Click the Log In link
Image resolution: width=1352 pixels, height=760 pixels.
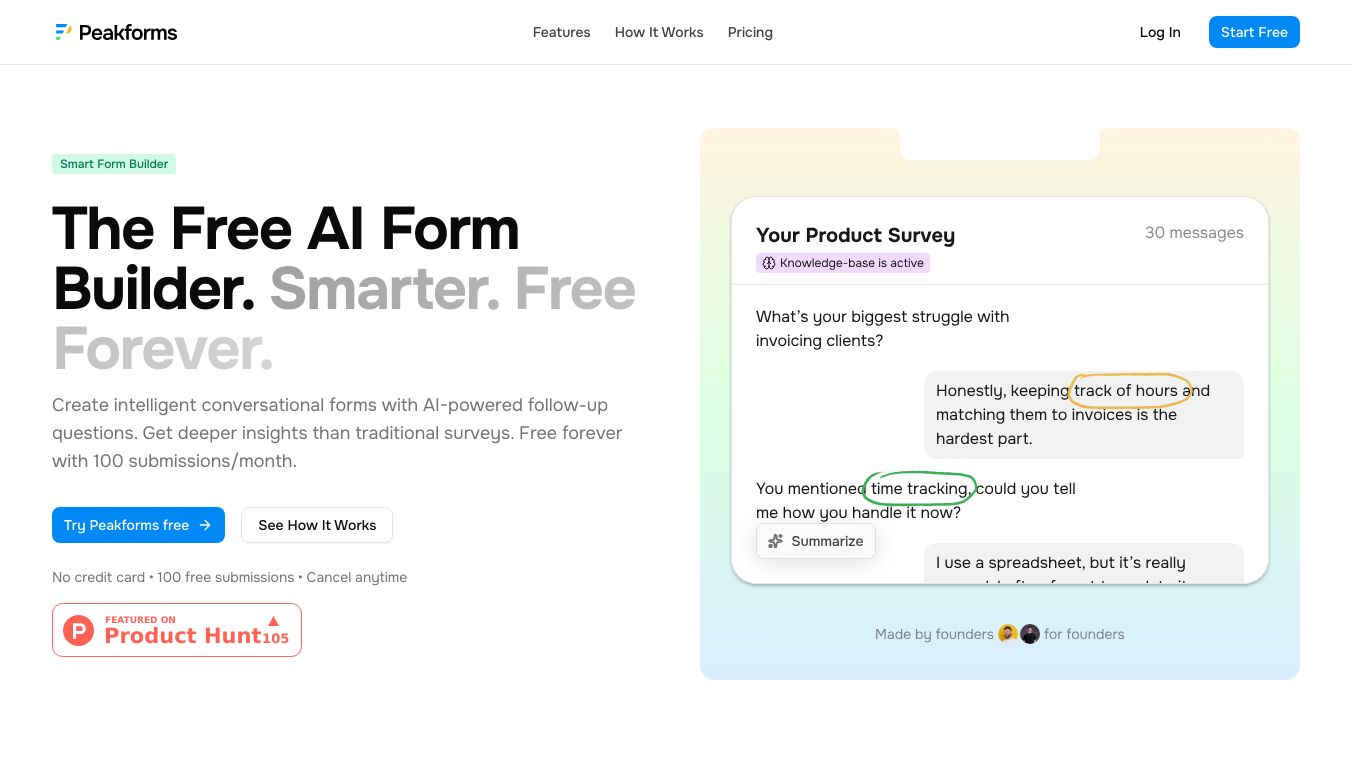(1160, 32)
